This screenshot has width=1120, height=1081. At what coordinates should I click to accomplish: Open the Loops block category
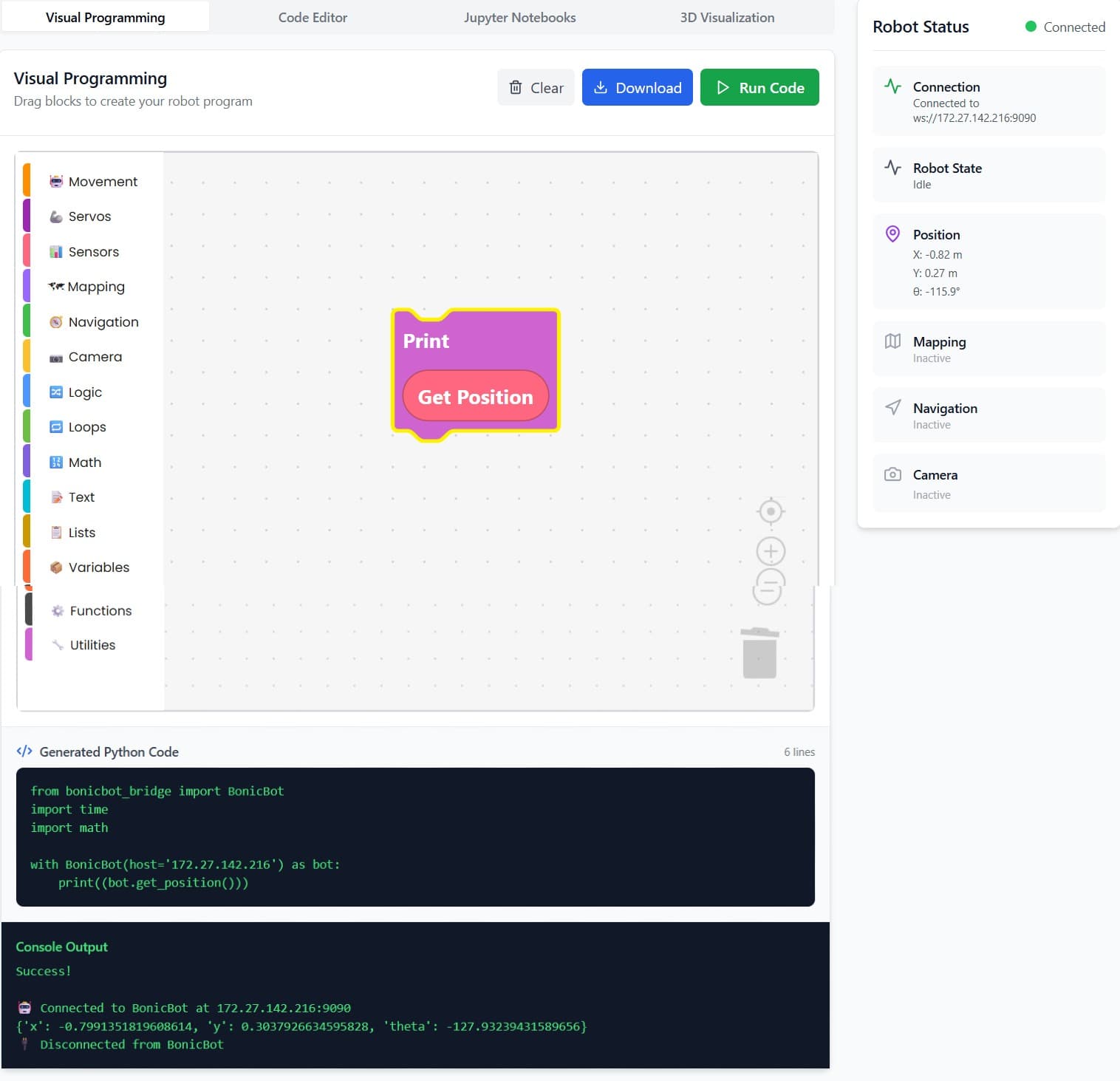[x=87, y=427]
